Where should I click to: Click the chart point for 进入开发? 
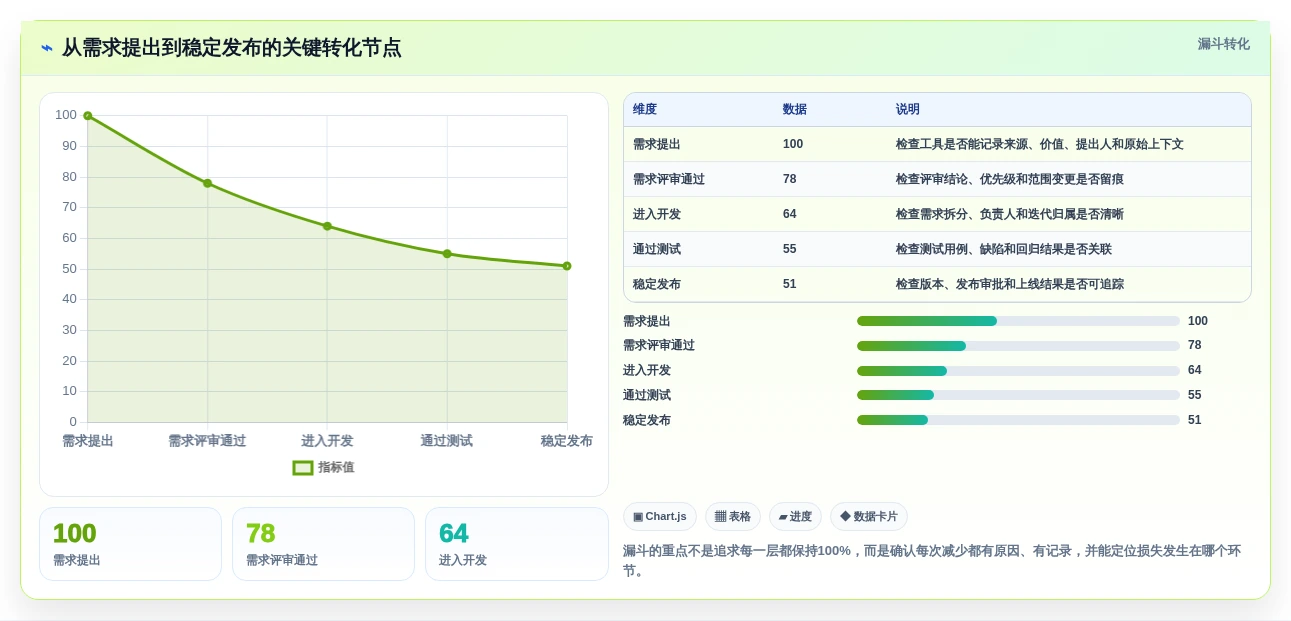pos(327,226)
